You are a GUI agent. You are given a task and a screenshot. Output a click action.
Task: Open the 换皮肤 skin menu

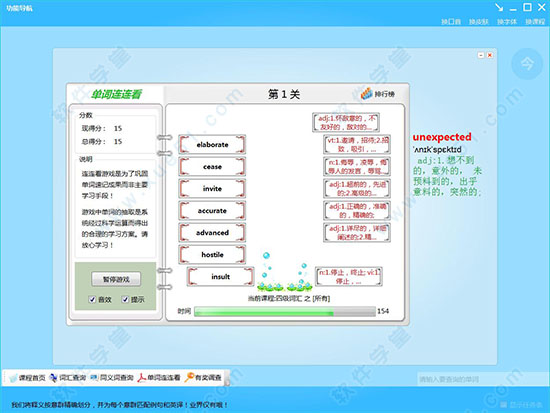pos(479,22)
